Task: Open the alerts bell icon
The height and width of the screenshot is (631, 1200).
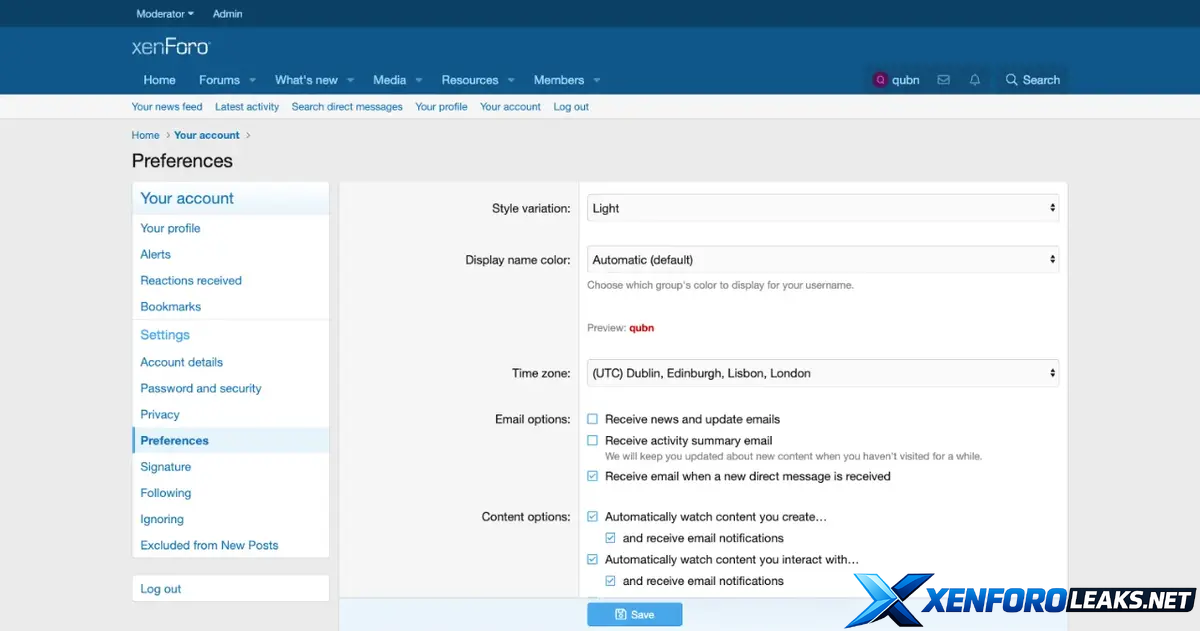Action: (x=975, y=80)
